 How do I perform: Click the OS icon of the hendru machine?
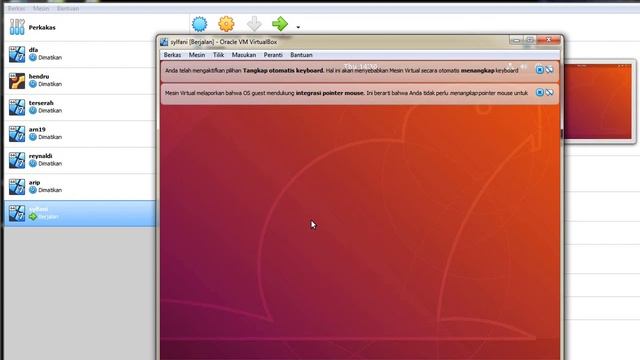tap(17, 81)
